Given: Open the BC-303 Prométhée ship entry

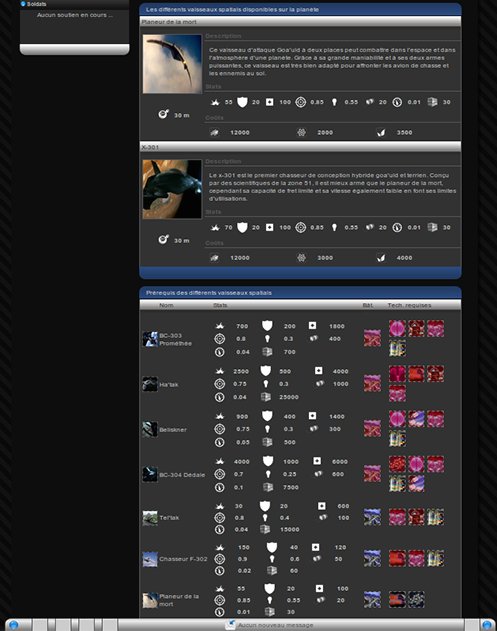Looking at the screenshot, I should point(175,339).
